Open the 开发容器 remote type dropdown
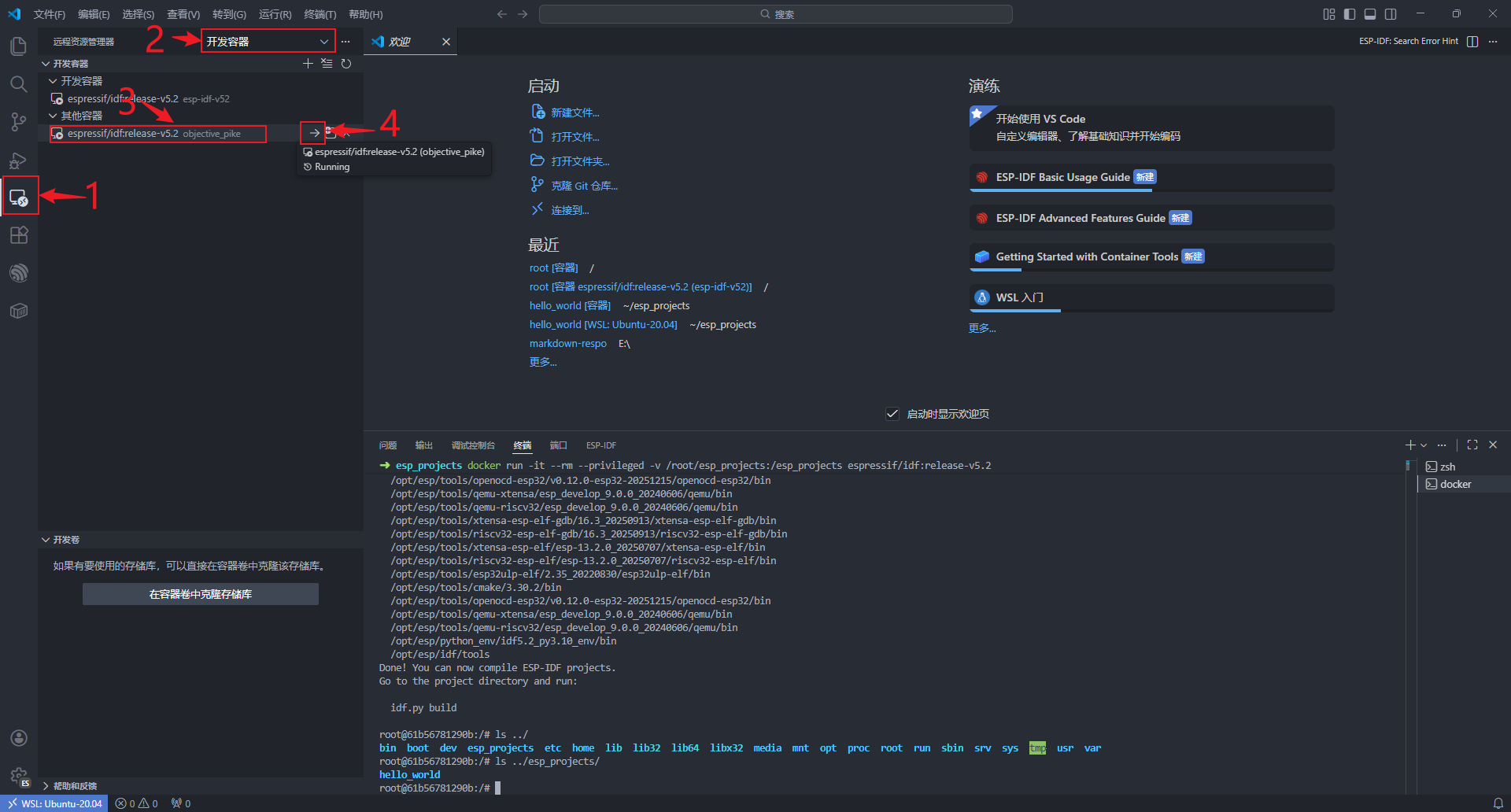The width and height of the screenshot is (1511, 812). pos(268,42)
